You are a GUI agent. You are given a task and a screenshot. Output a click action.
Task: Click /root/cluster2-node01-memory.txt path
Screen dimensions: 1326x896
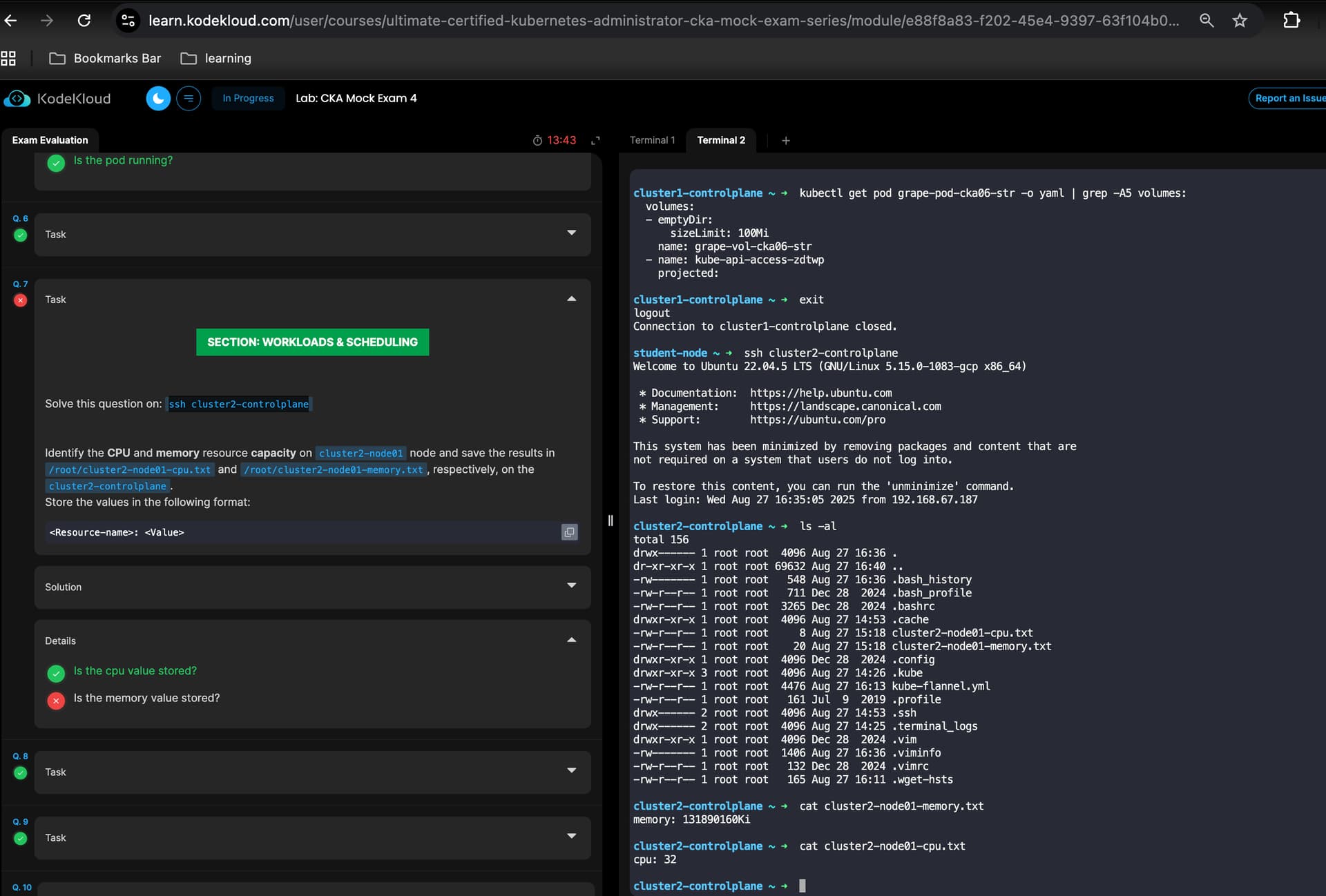[x=334, y=470]
